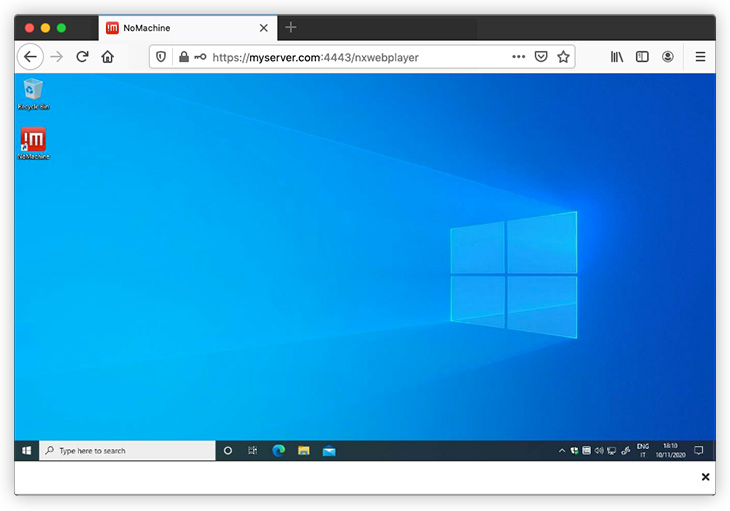Open a new browser tab
Image resolution: width=730 pixels, height=511 pixels.
coord(291,27)
